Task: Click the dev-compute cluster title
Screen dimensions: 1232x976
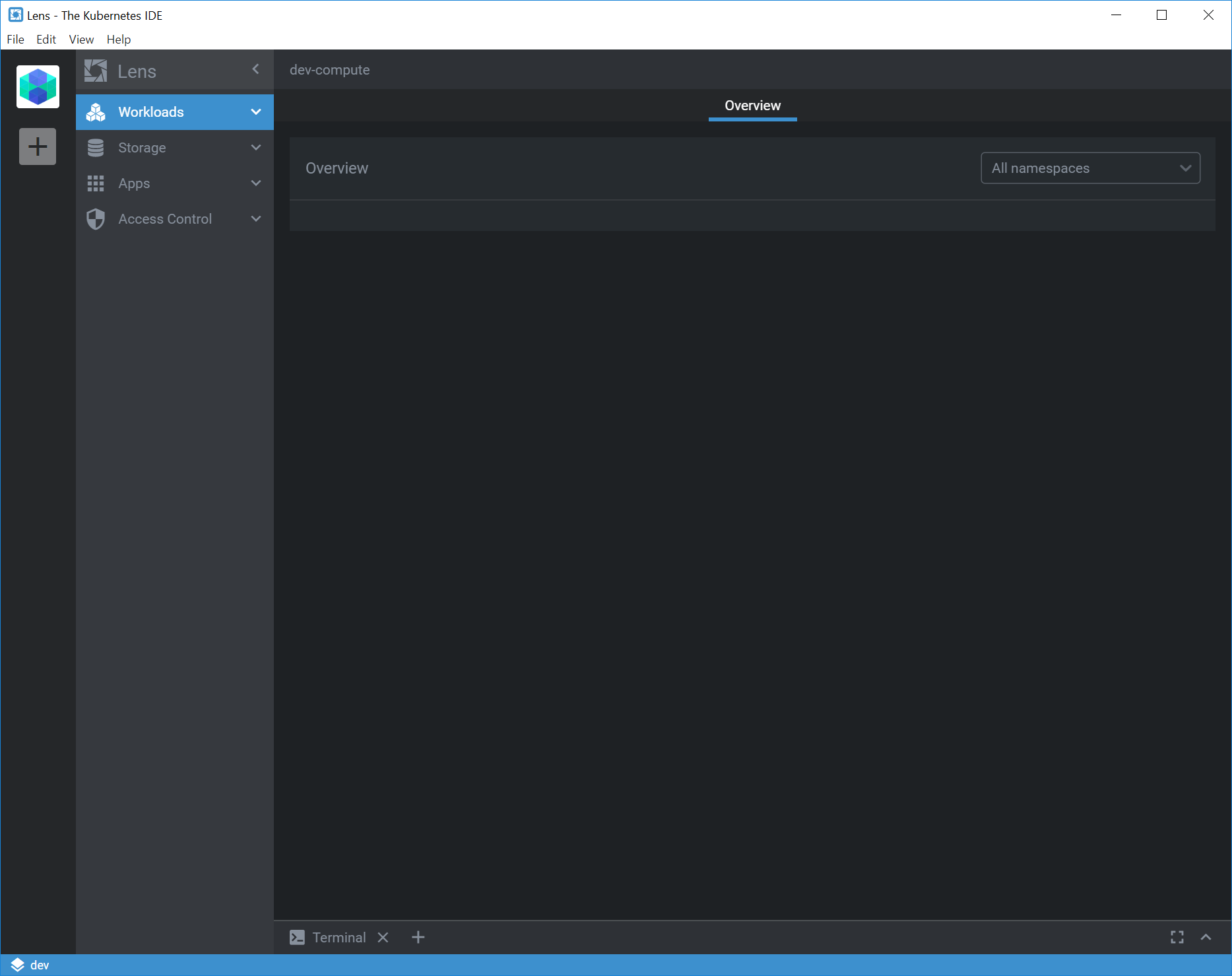Action: (329, 70)
